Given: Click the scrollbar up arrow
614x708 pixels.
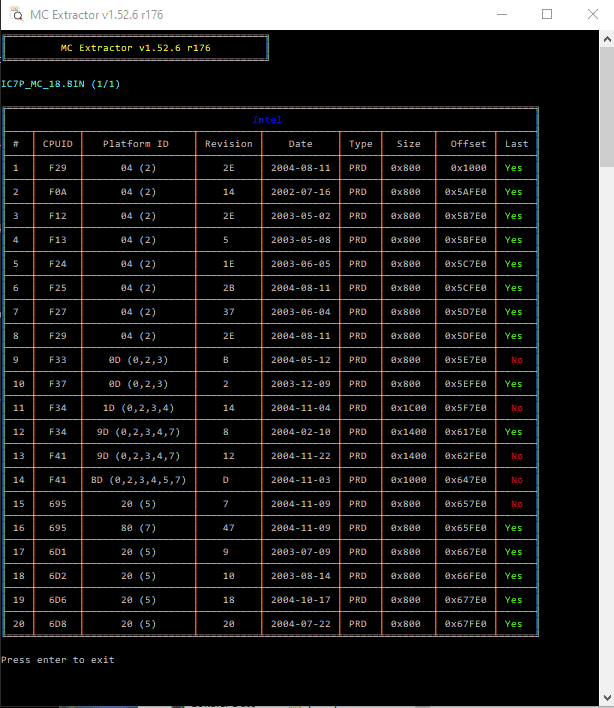Looking at the screenshot, I should (x=607, y=39).
